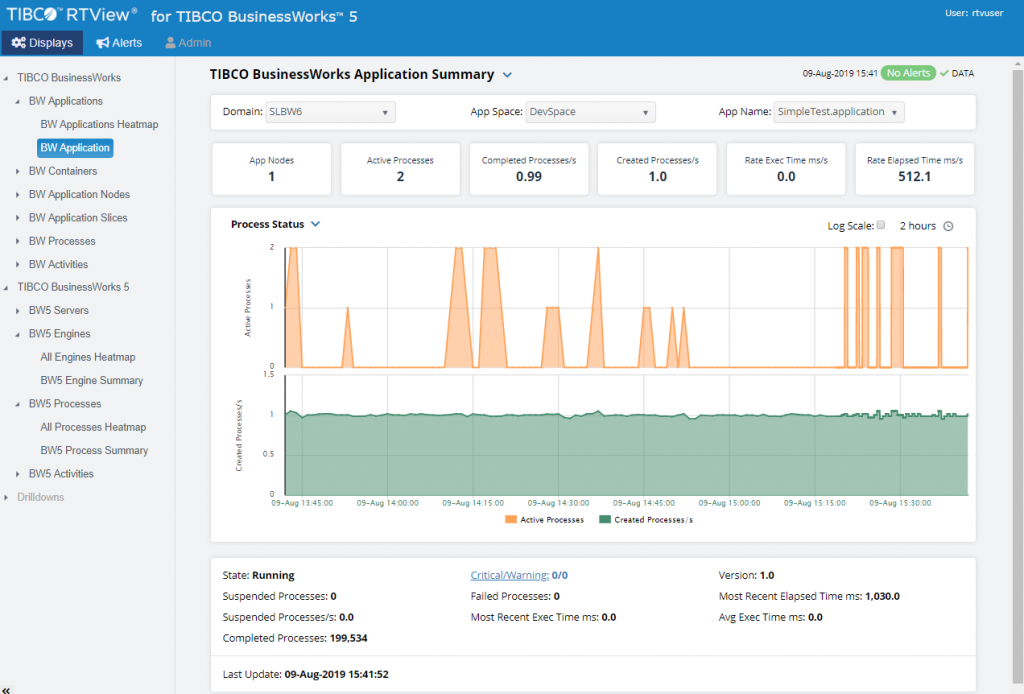The image size is (1024, 694).
Task: Click the Last Update timestamp 09-Aug-2019 15:41:52
Action: 336,674
